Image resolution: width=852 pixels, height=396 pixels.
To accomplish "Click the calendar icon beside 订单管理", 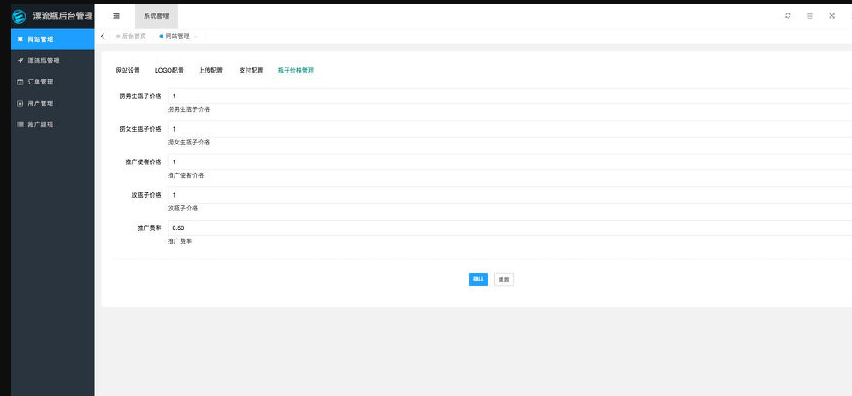I will pos(20,82).
